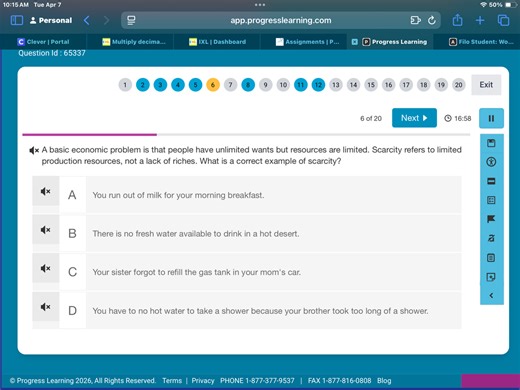Go to current question 6 bubble
Image resolution: width=520 pixels, height=390 pixels.
tap(213, 85)
